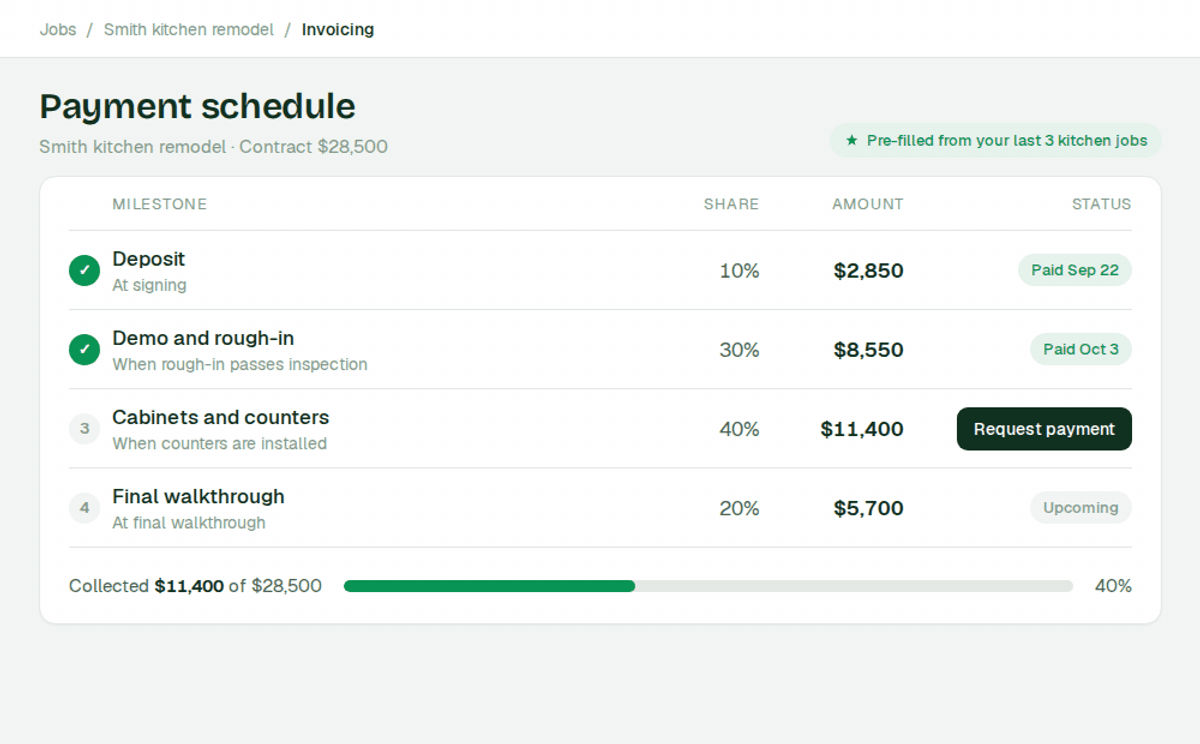This screenshot has height=744, width=1200.
Task: Click the Paid Oct 3 status badge
Action: tap(1081, 349)
